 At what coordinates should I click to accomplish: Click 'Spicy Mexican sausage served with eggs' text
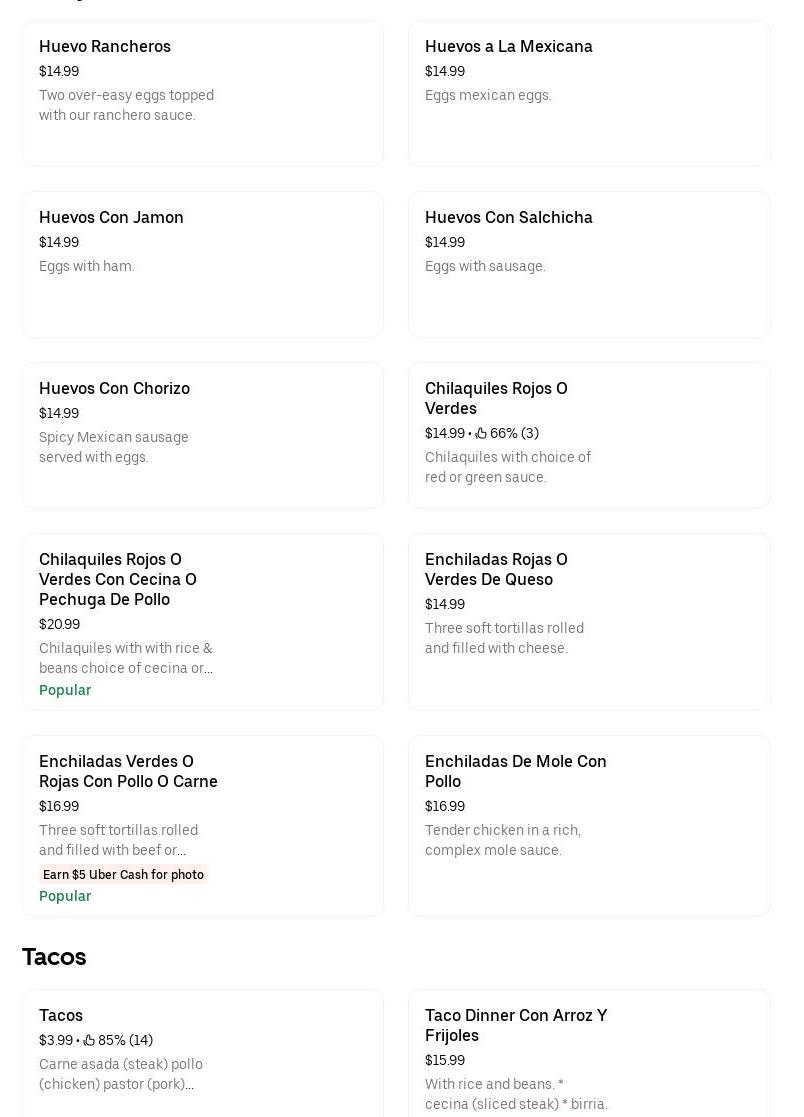pos(113,447)
